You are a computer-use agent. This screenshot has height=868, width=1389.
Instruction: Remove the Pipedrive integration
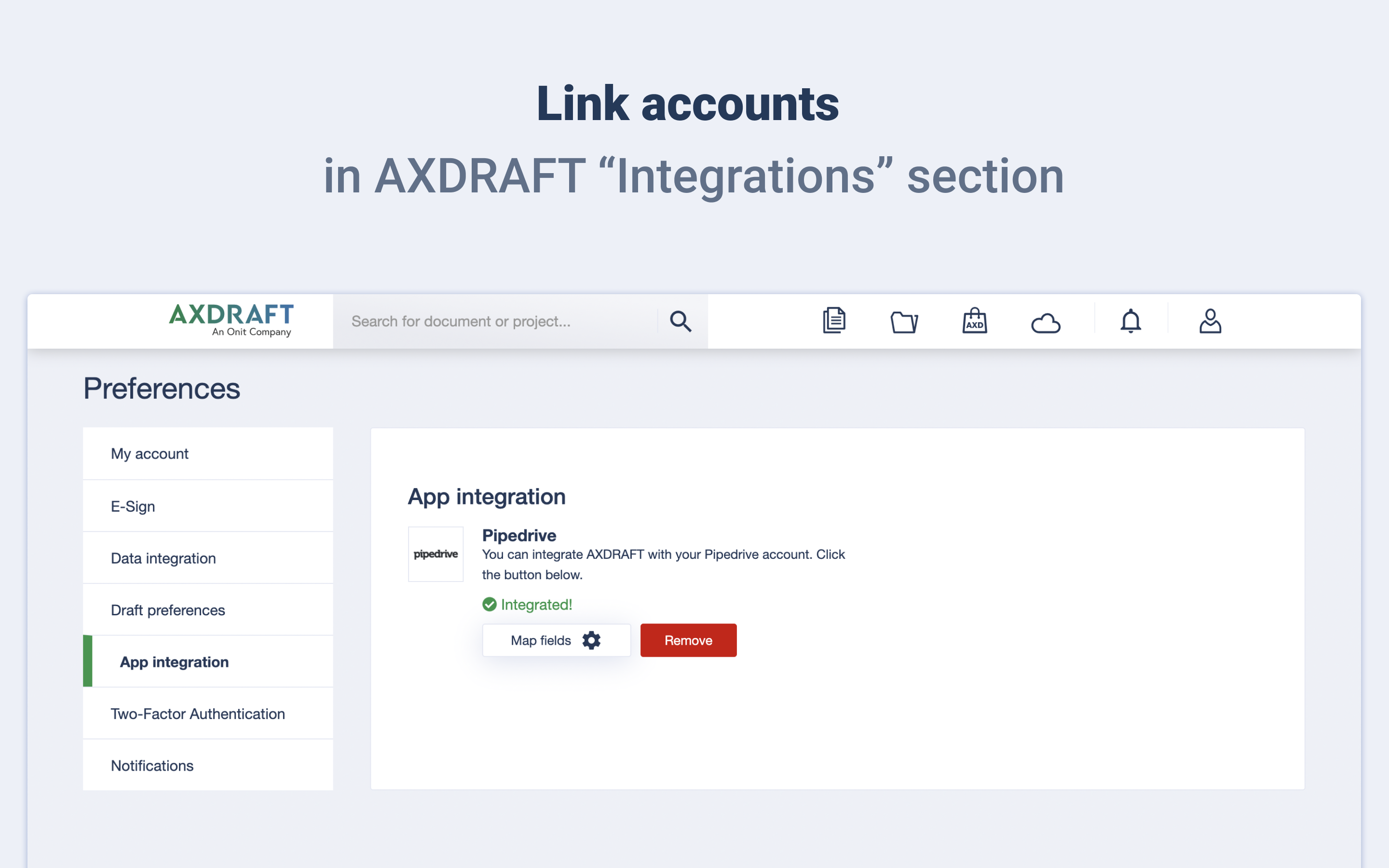click(688, 640)
